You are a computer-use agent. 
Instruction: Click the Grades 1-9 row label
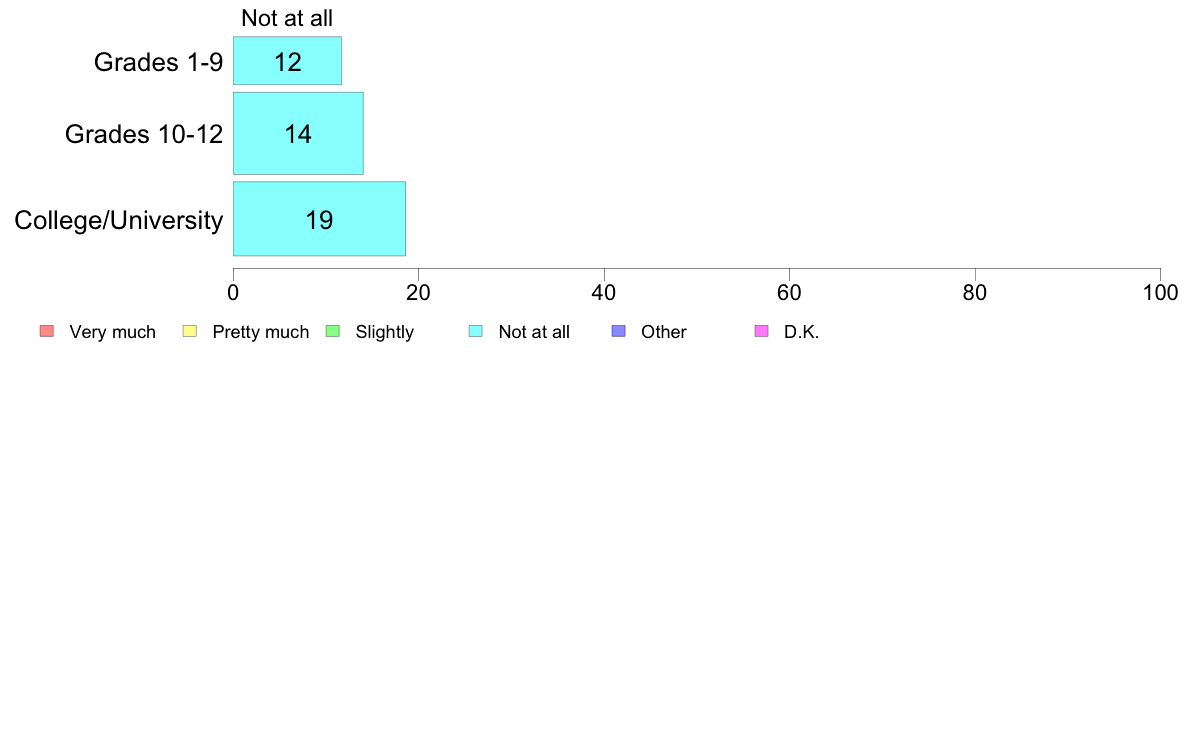[158, 62]
